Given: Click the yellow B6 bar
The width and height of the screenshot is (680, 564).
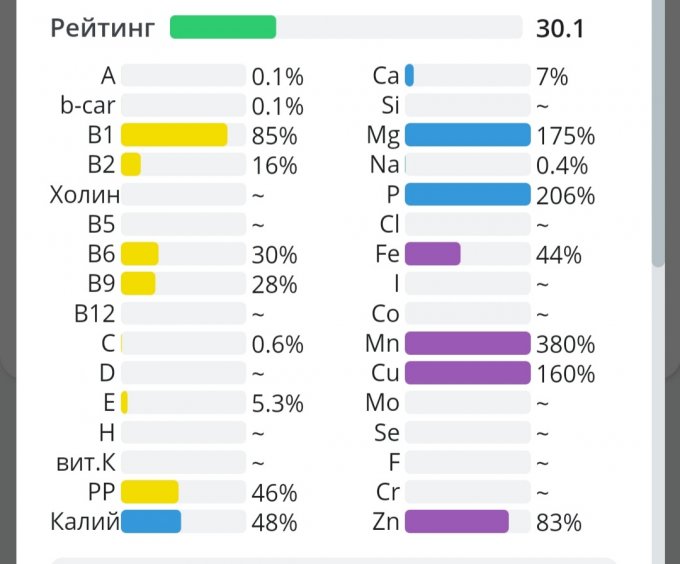Looking at the screenshot, I should click(x=140, y=254).
